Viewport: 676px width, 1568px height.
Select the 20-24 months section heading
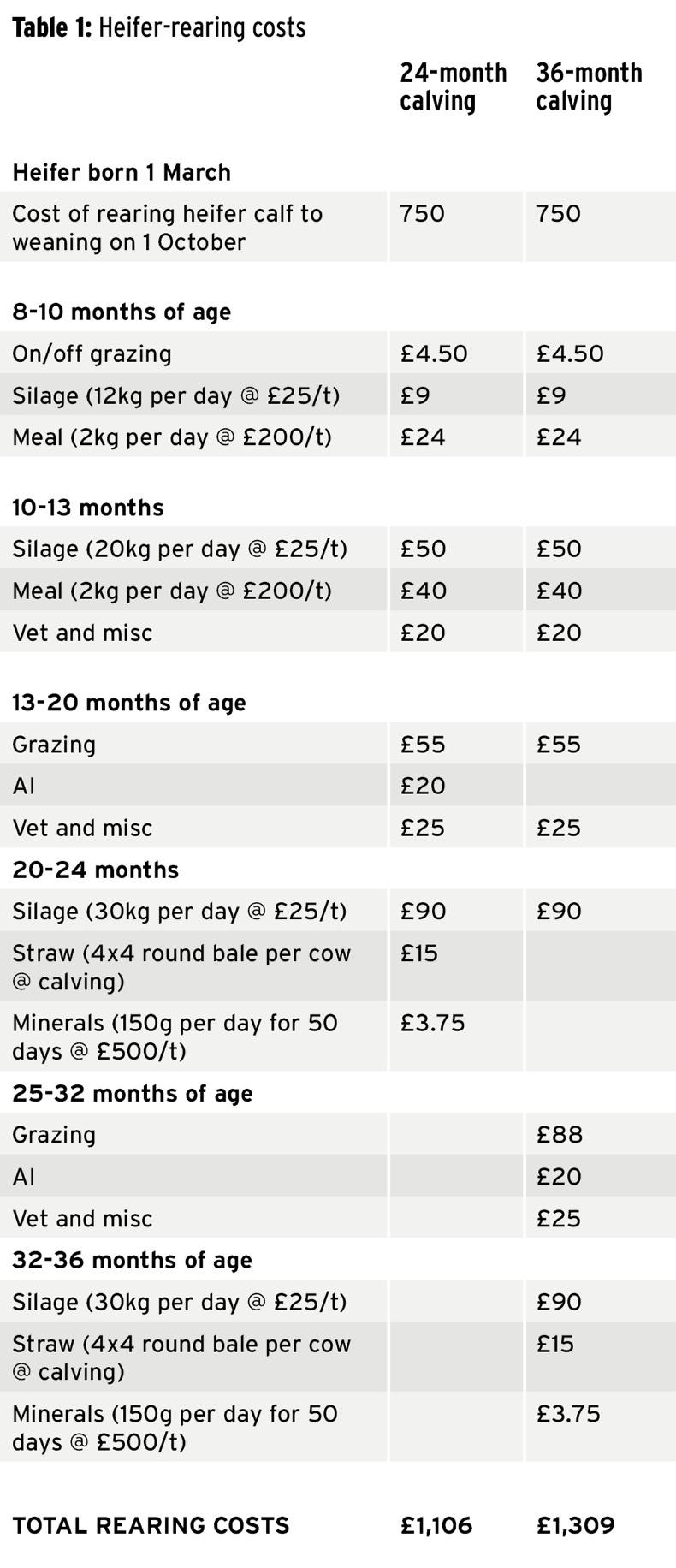point(96,870)
